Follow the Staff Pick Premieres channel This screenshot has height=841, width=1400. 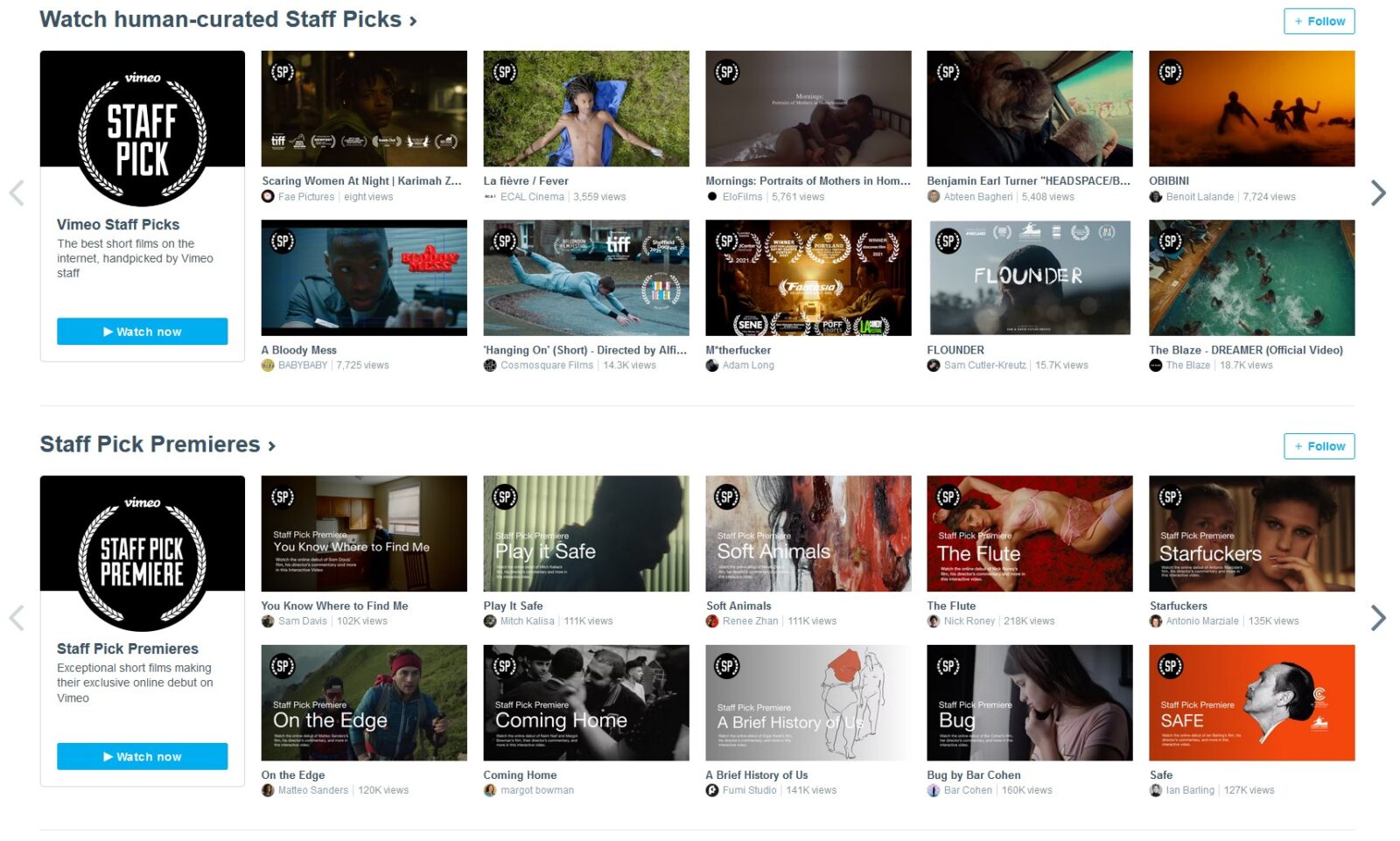(1319, 446)
